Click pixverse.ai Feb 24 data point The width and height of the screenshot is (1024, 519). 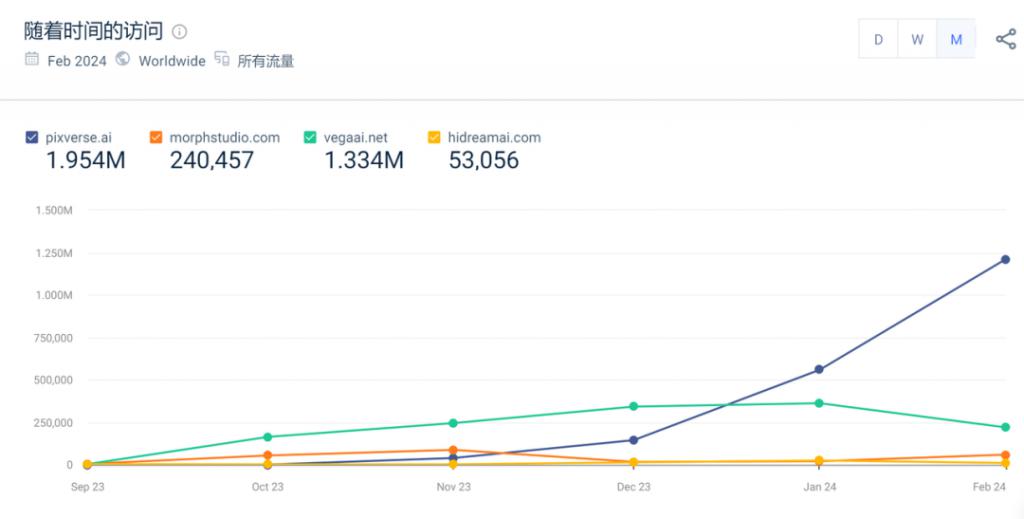(1005, 260)
